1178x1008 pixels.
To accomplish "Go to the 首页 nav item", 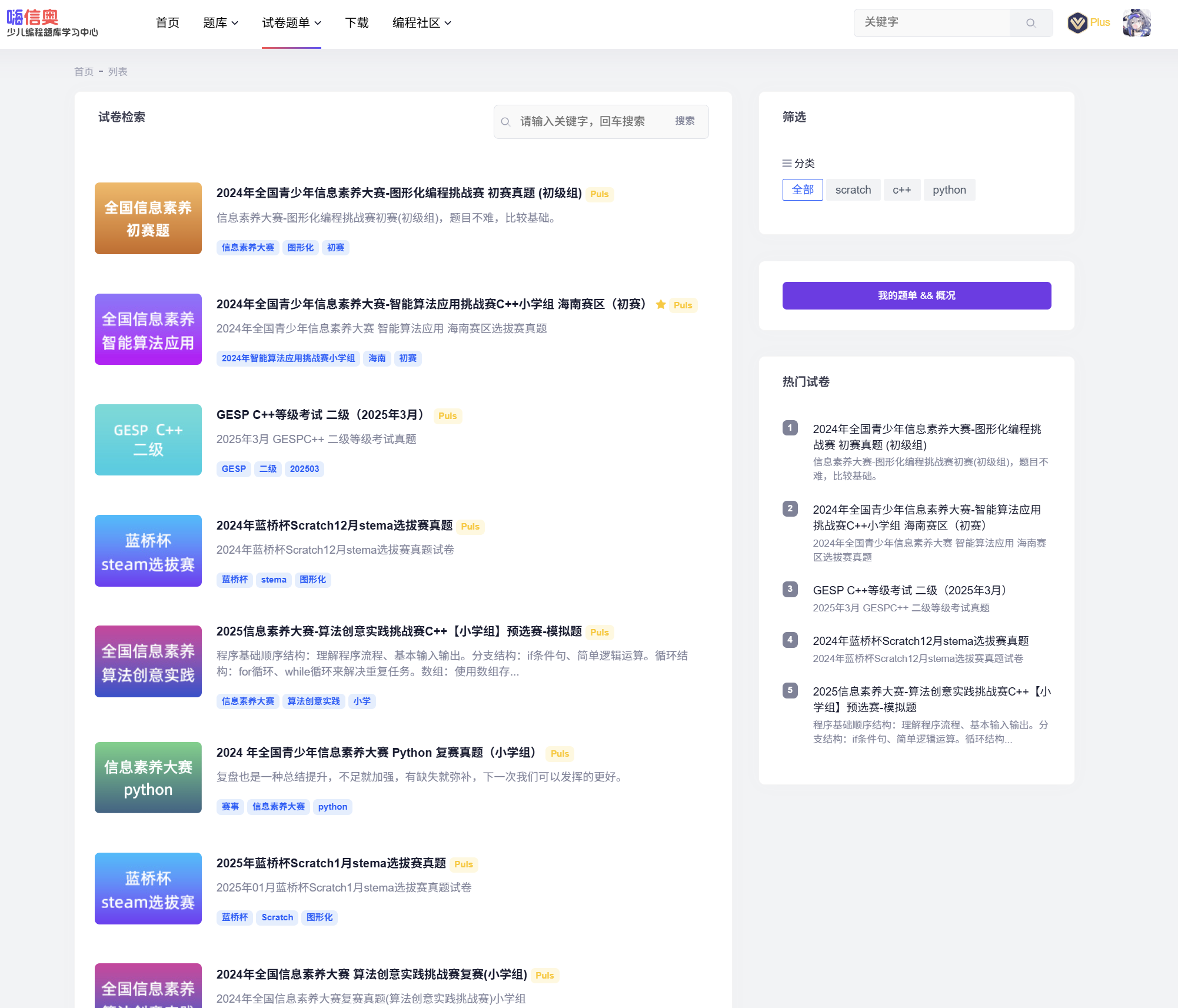I will pos(167,23).
